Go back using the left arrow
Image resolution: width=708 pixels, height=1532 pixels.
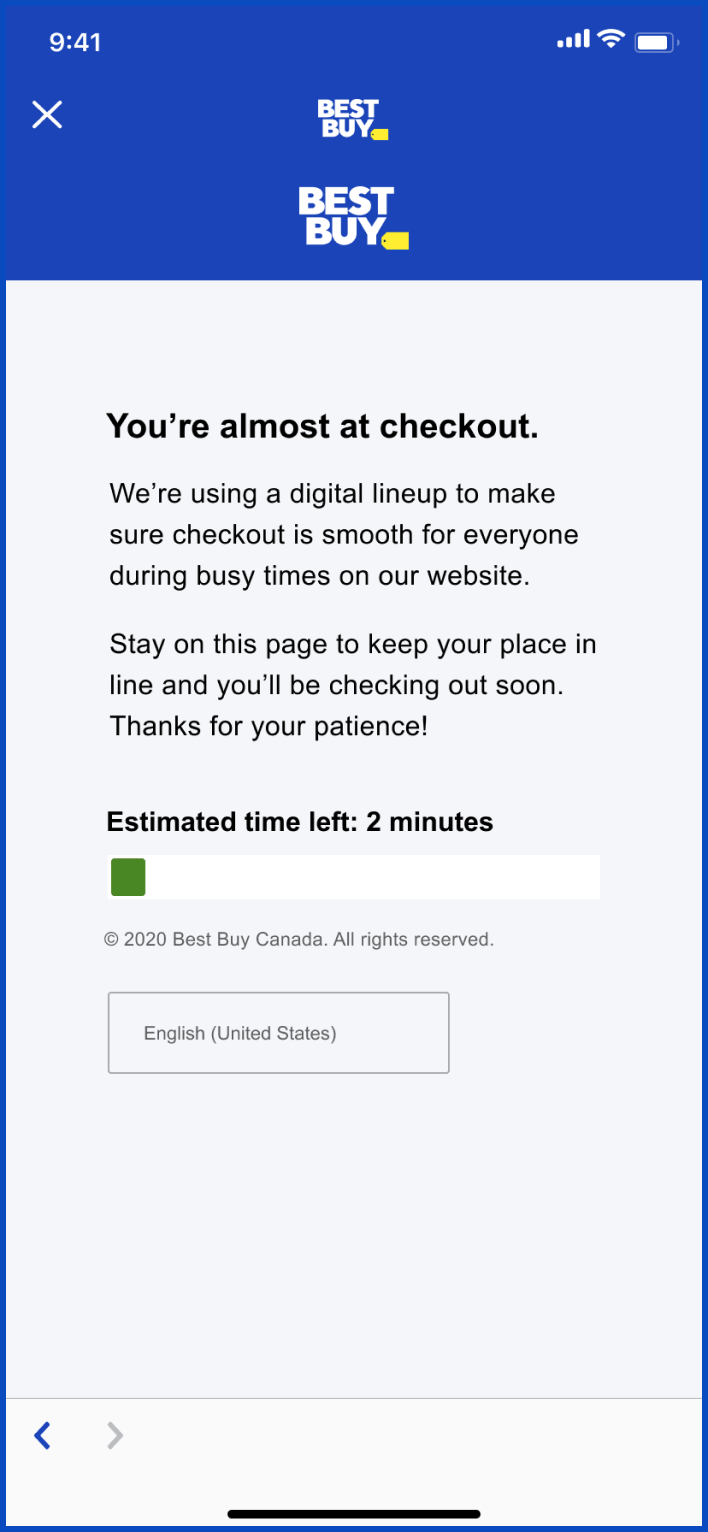(x=42, y=1436)
